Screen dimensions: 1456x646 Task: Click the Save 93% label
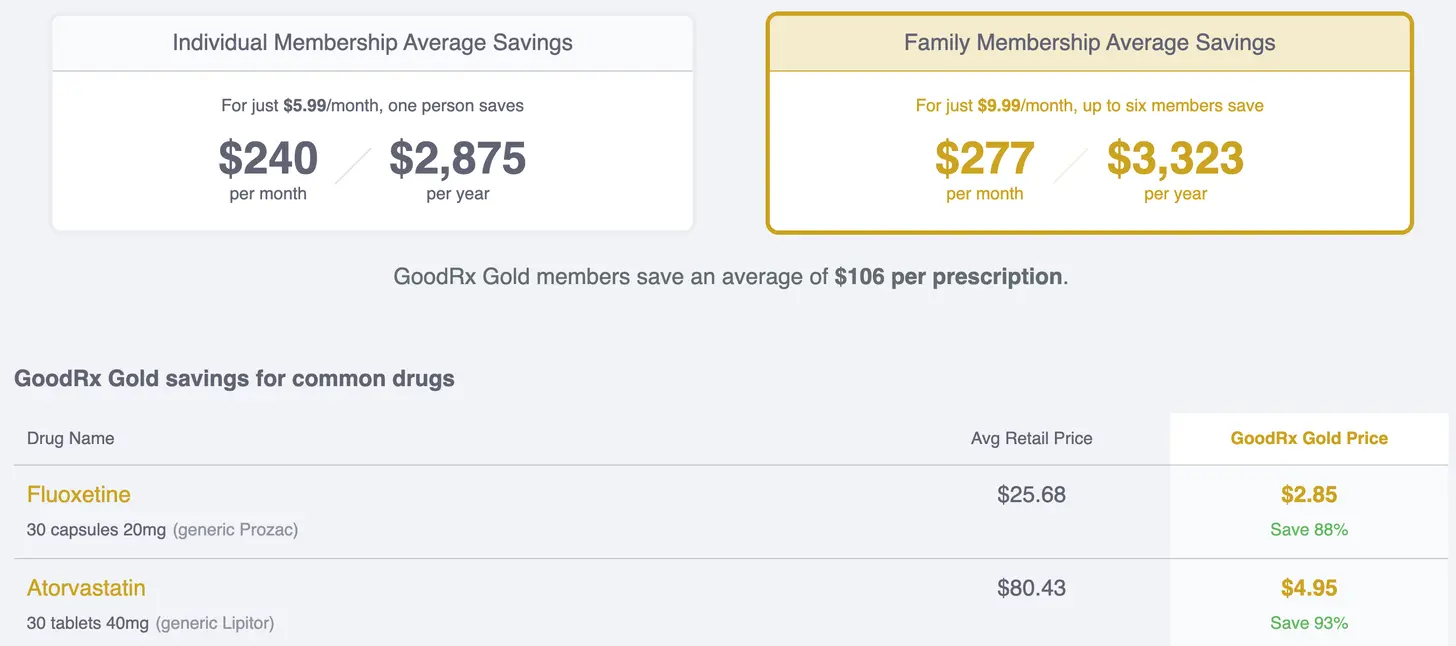[1308, 623]
